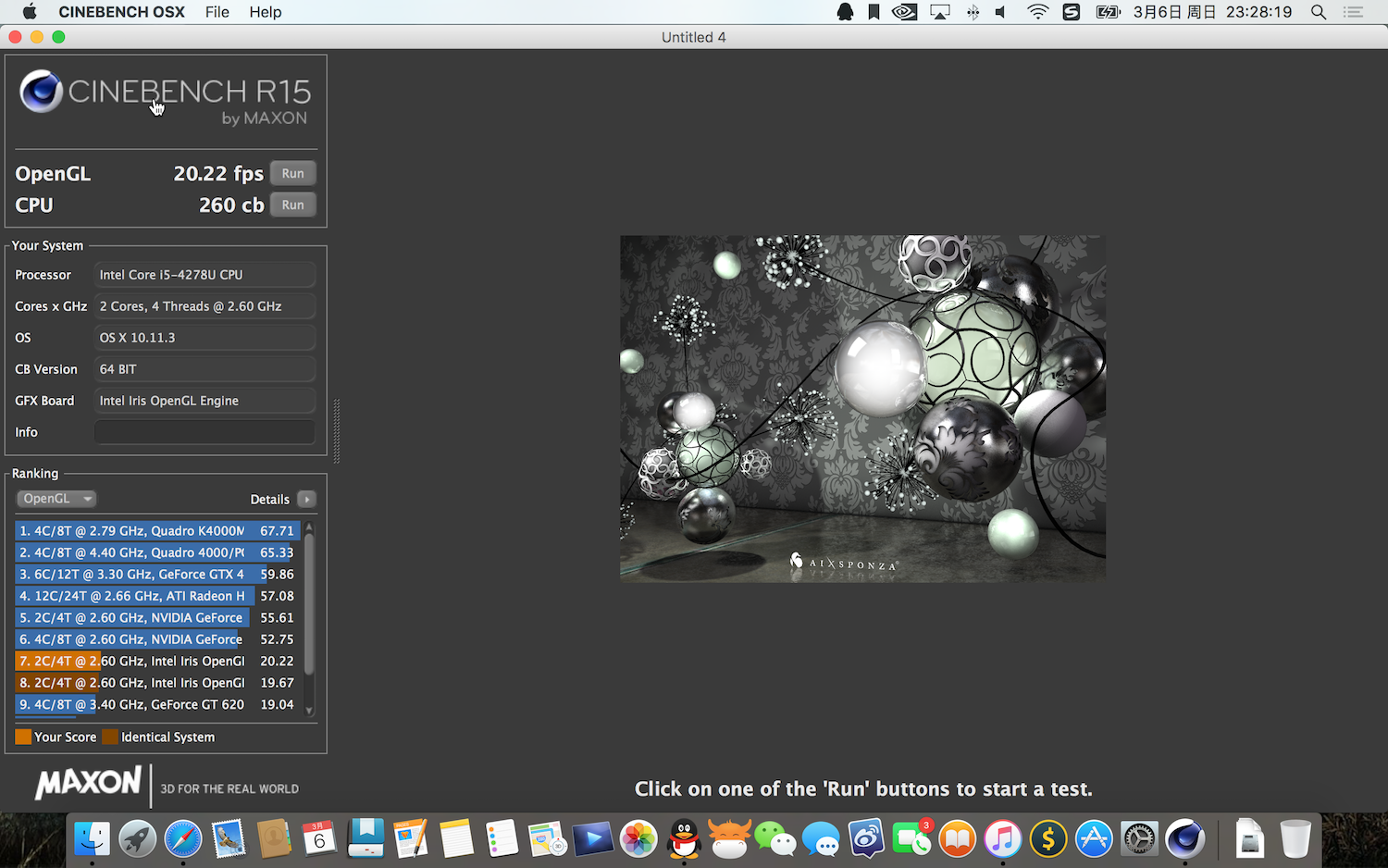Screen dimensions: 1388x868
Task: Open iTunes from the Dock
Action: pos(1002,839)
